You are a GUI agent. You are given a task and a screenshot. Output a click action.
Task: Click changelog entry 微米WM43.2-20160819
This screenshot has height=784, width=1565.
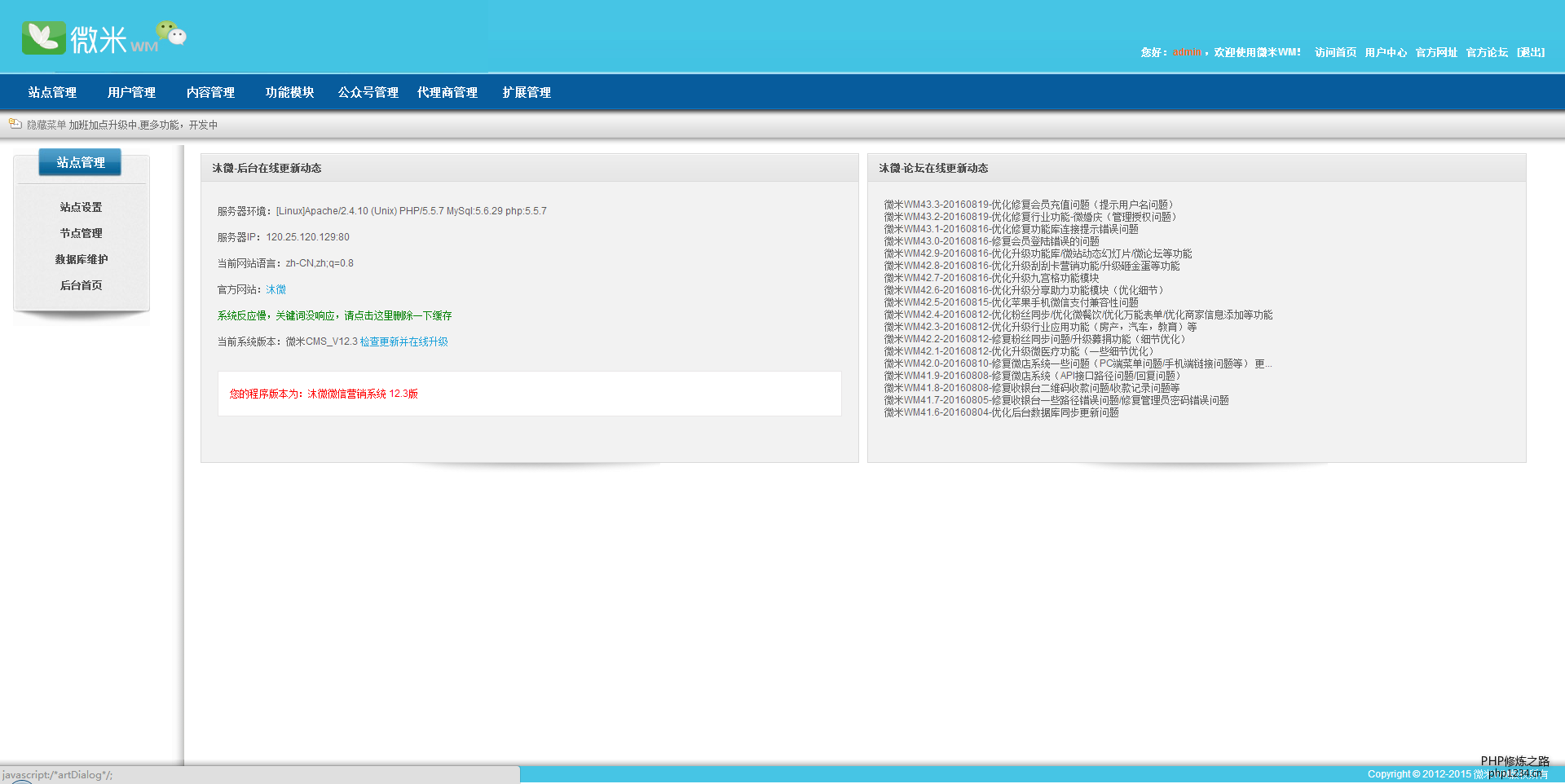(1030, 217)
